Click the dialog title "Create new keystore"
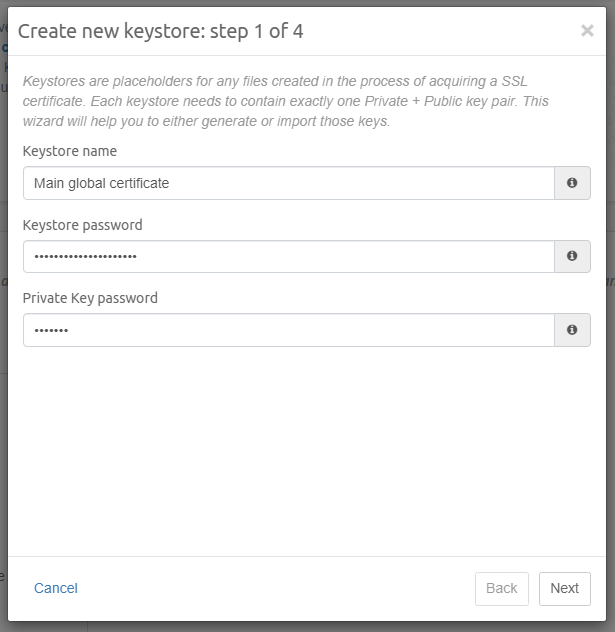615x632 pixels. tap(160, 31)
